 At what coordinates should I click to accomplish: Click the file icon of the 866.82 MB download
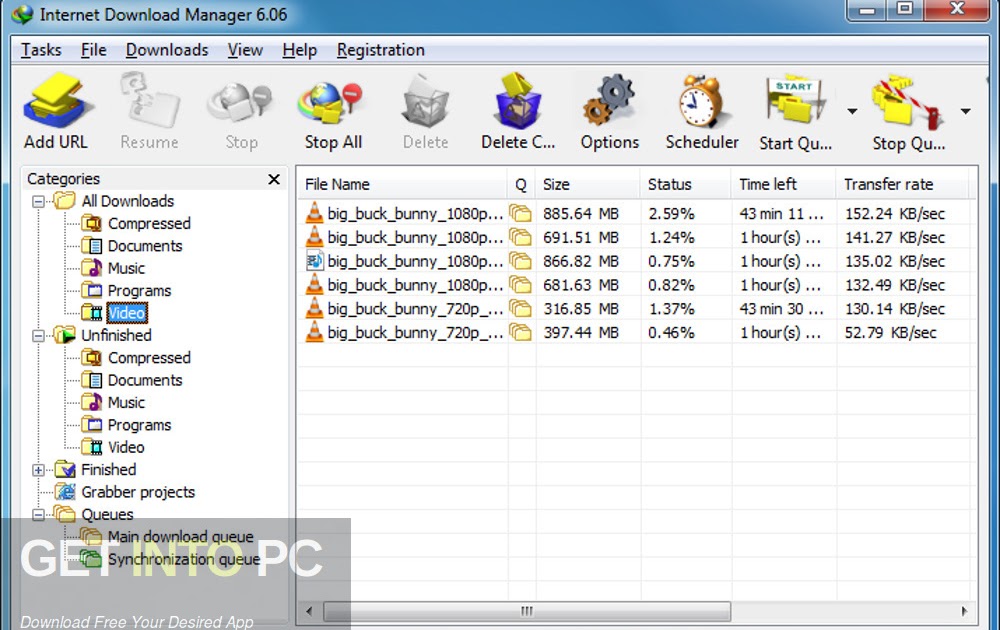315,261
